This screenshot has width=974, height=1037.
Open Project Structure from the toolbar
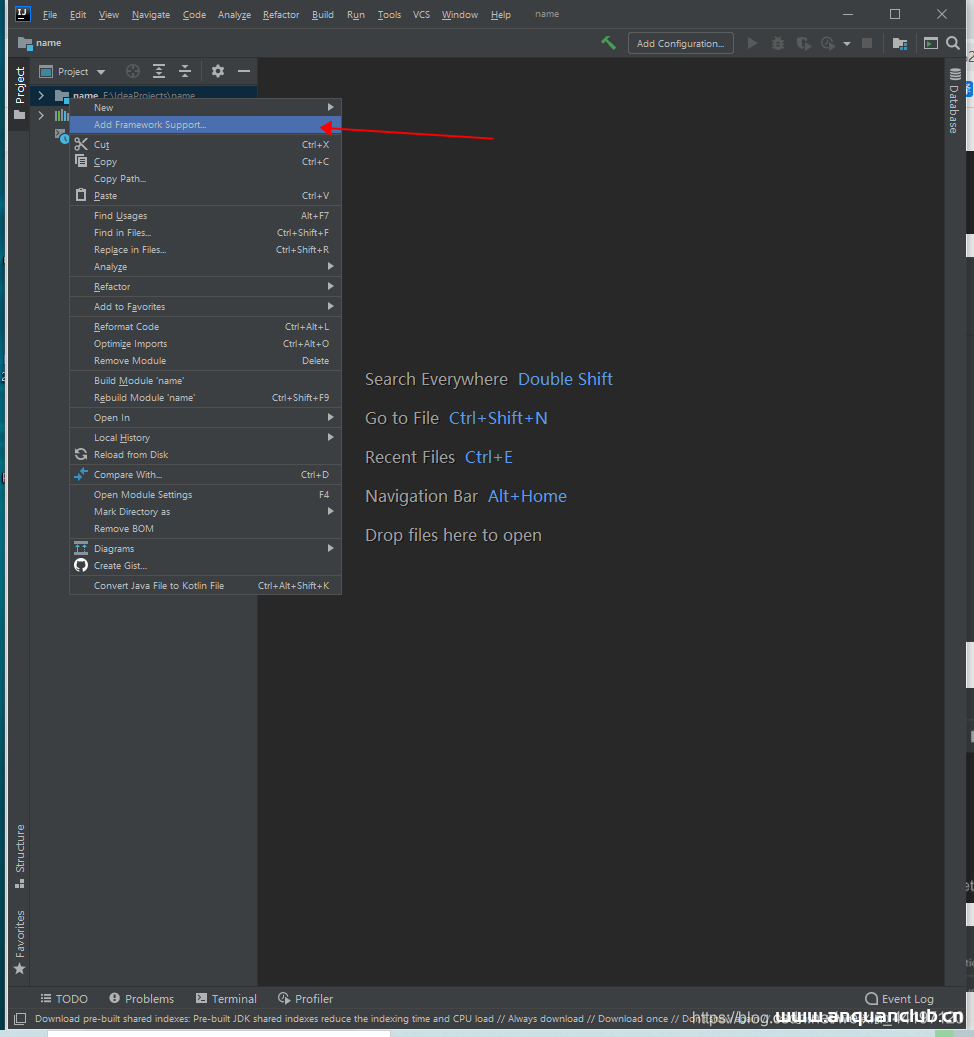tap(900, 43)
